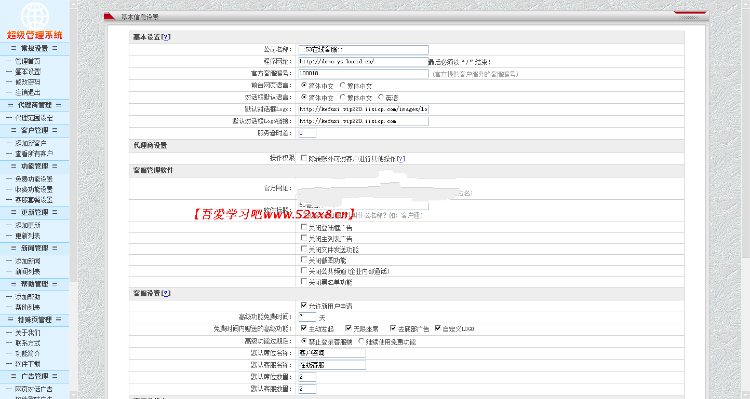Screen dimensions: 750x399
Task: Uncheck 允许新用户申请
Action: 304,305
